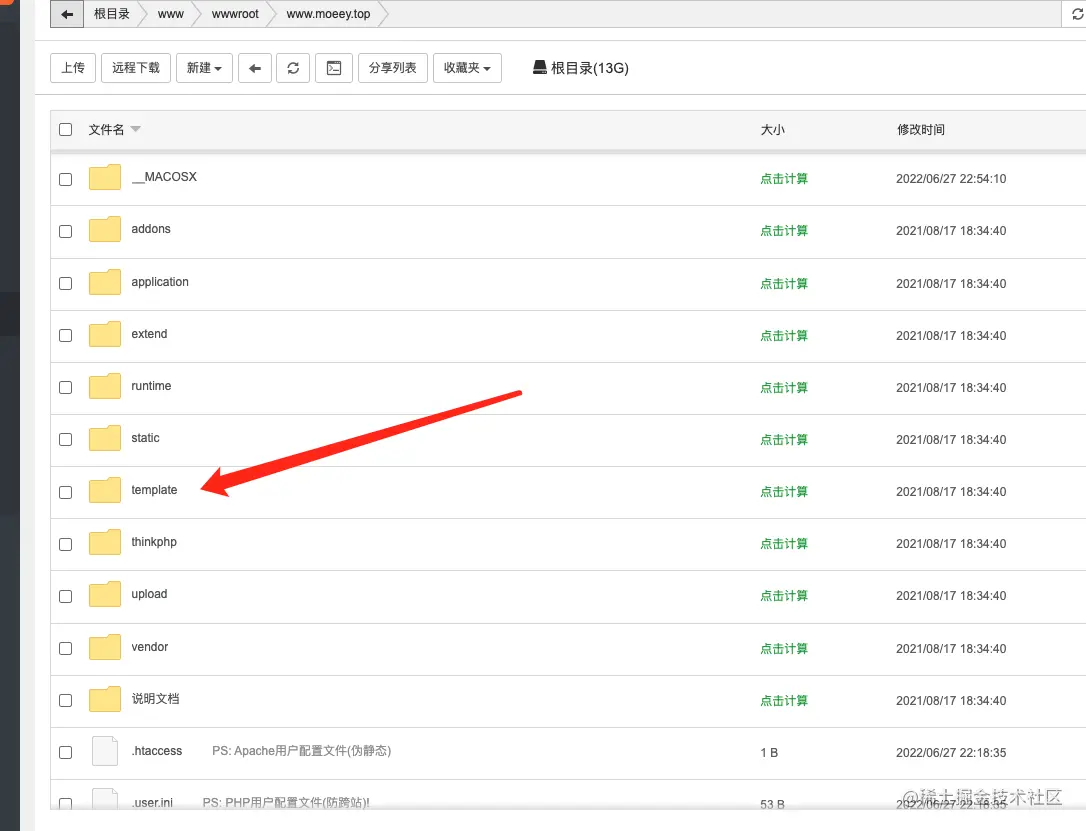The image size is (1086, 831).
Task: Click the back arrow button in the toolbar
Action: 255,68
